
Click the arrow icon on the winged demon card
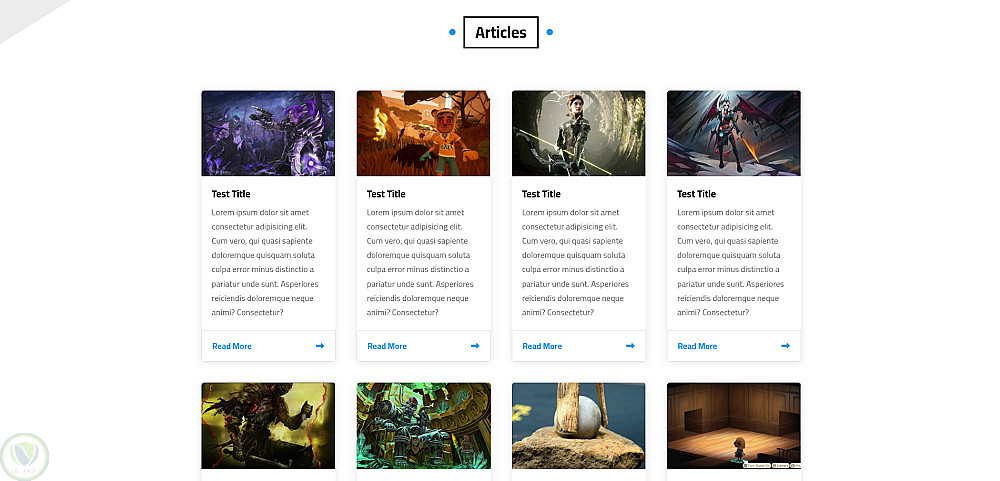(x=785, y=346)
